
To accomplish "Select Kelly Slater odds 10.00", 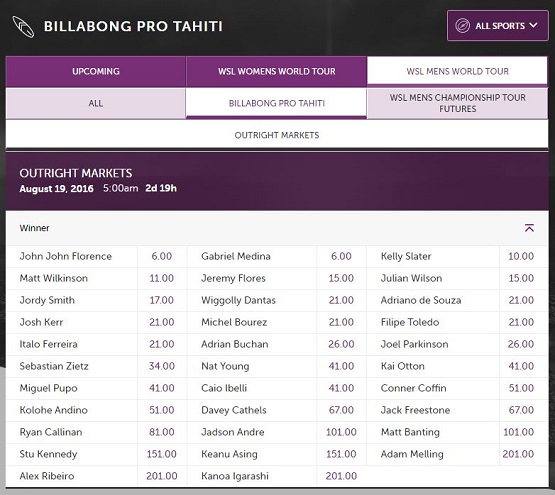I will (x=521, y=256).
